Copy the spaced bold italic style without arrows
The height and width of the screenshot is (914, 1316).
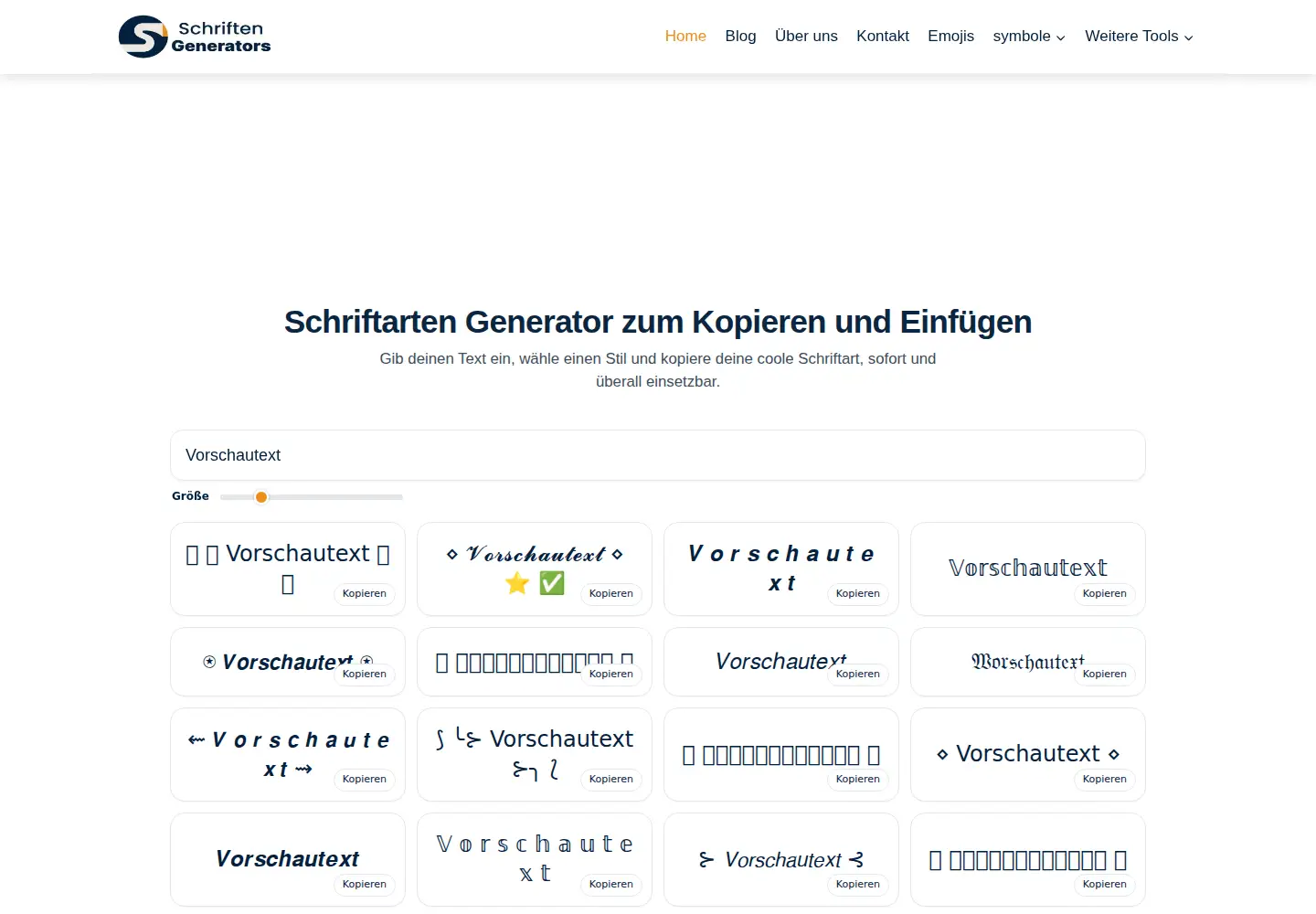point(858,593)
